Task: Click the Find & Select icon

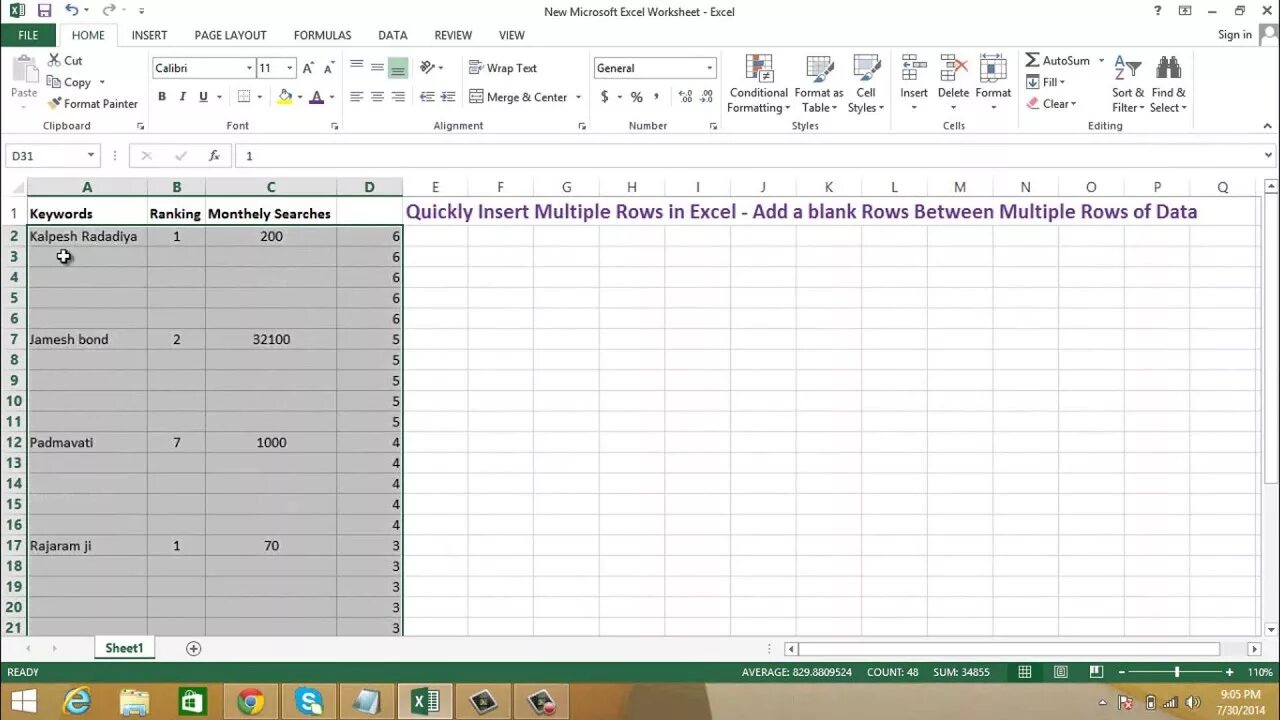Action: (1168, 84)
